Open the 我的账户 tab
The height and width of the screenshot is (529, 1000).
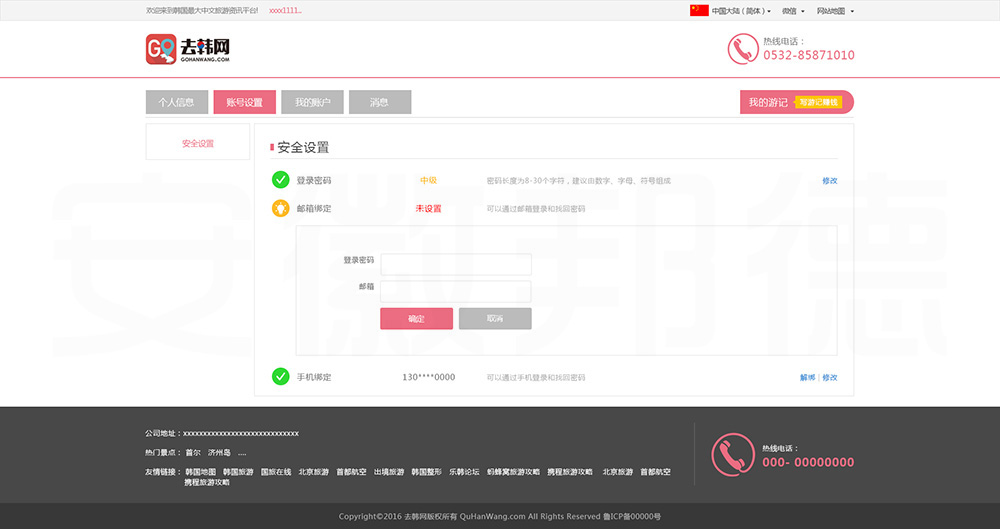coord(312,102)
